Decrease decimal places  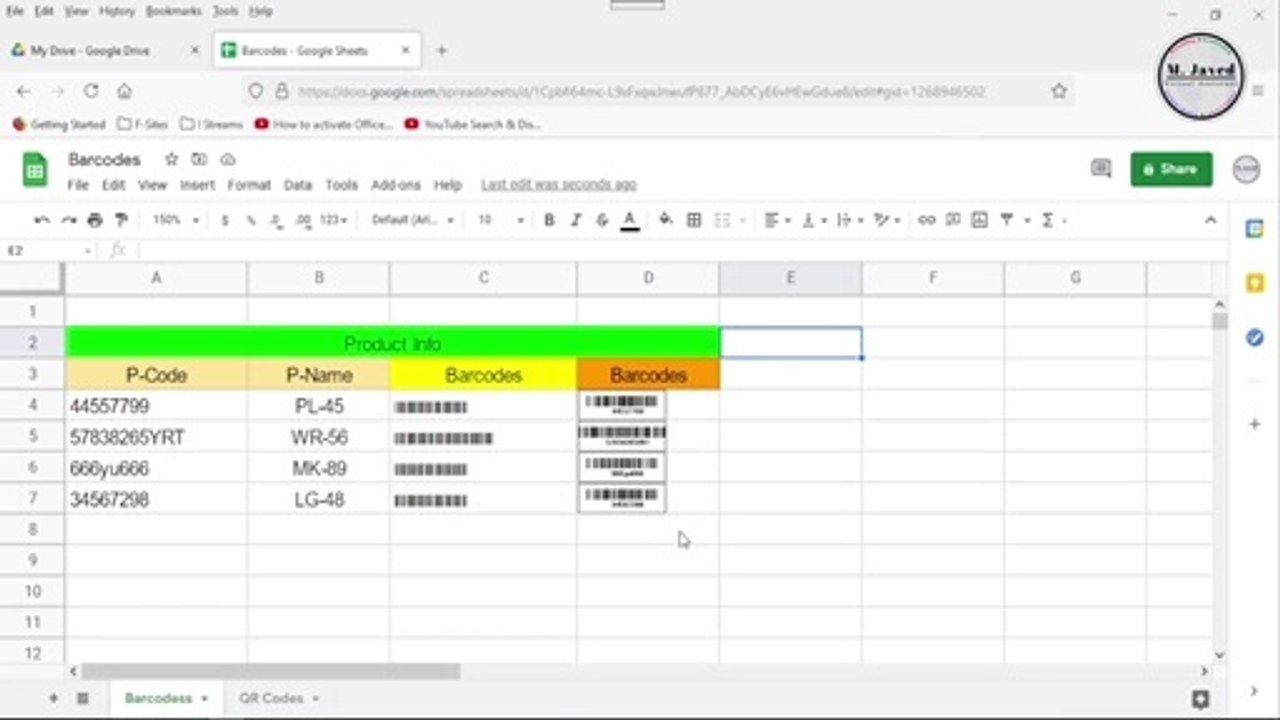pyautogui.click(x=276, y=220)
